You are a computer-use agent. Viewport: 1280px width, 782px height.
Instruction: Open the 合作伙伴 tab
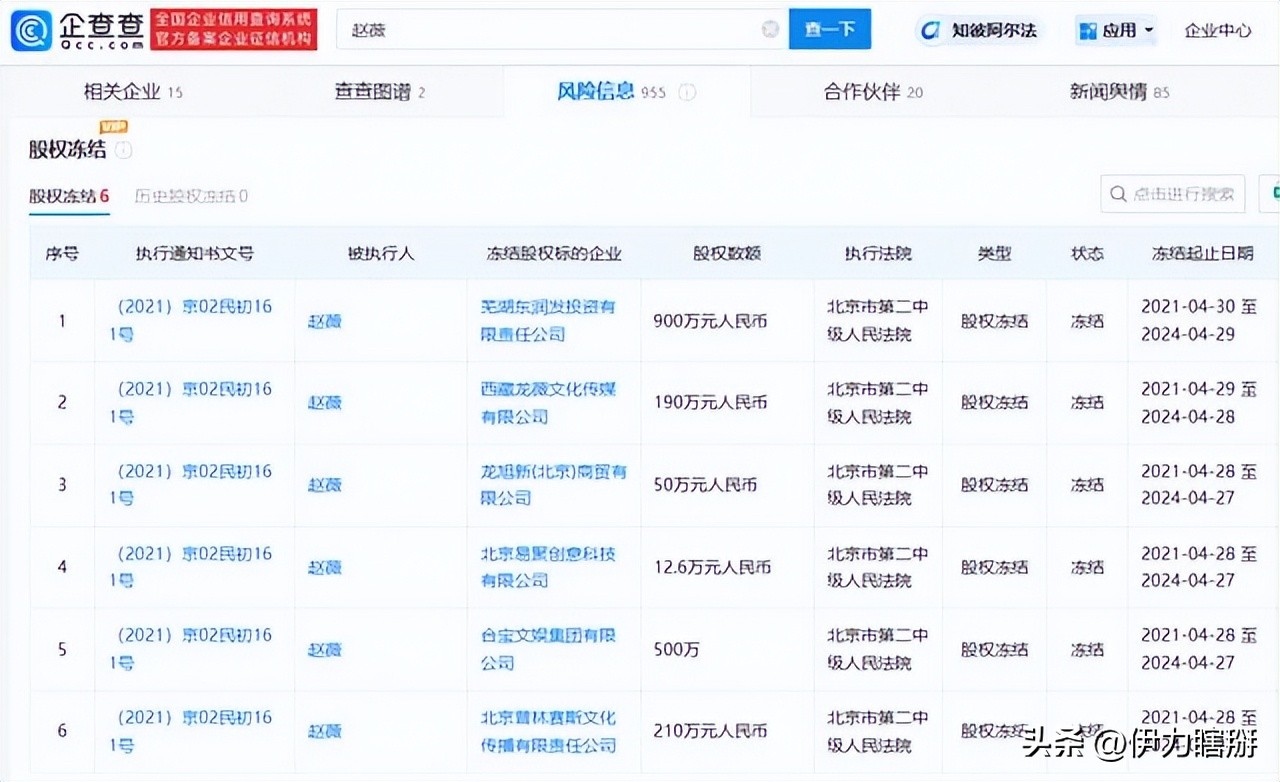coord(862,90)
